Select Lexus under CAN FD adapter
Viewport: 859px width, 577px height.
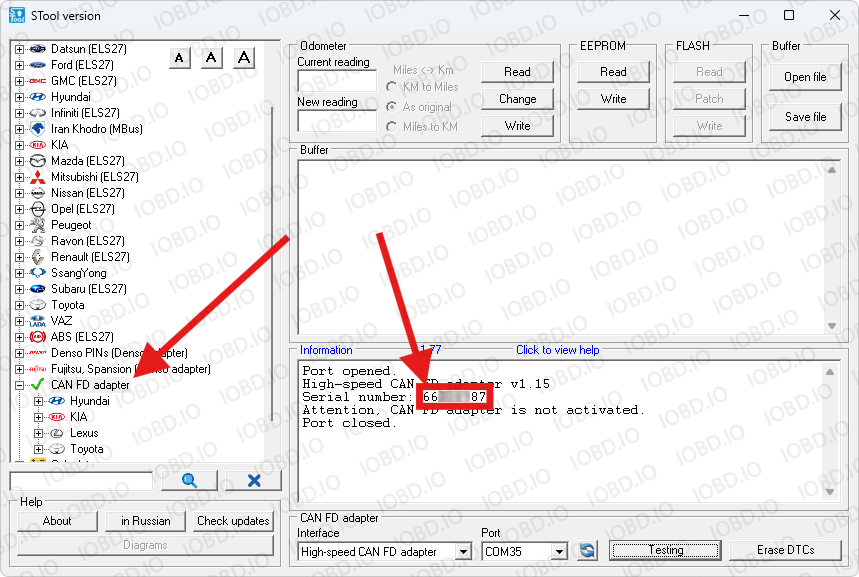(84, 433)
